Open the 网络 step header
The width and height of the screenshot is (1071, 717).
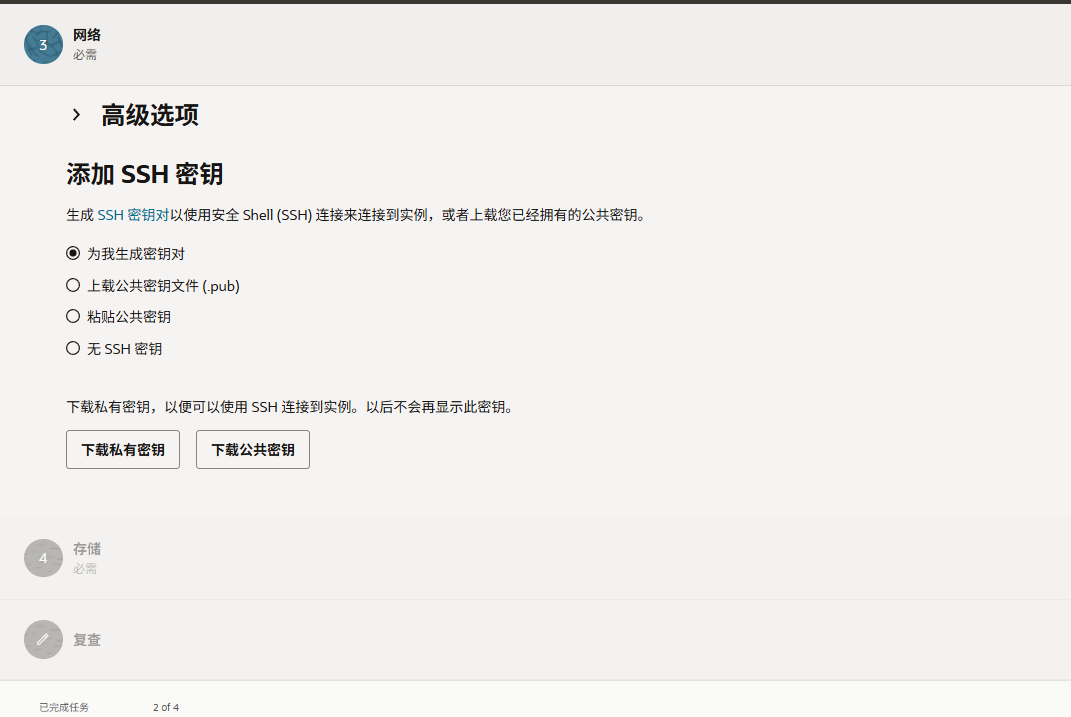pyautogui.click(x=87, y=35)
